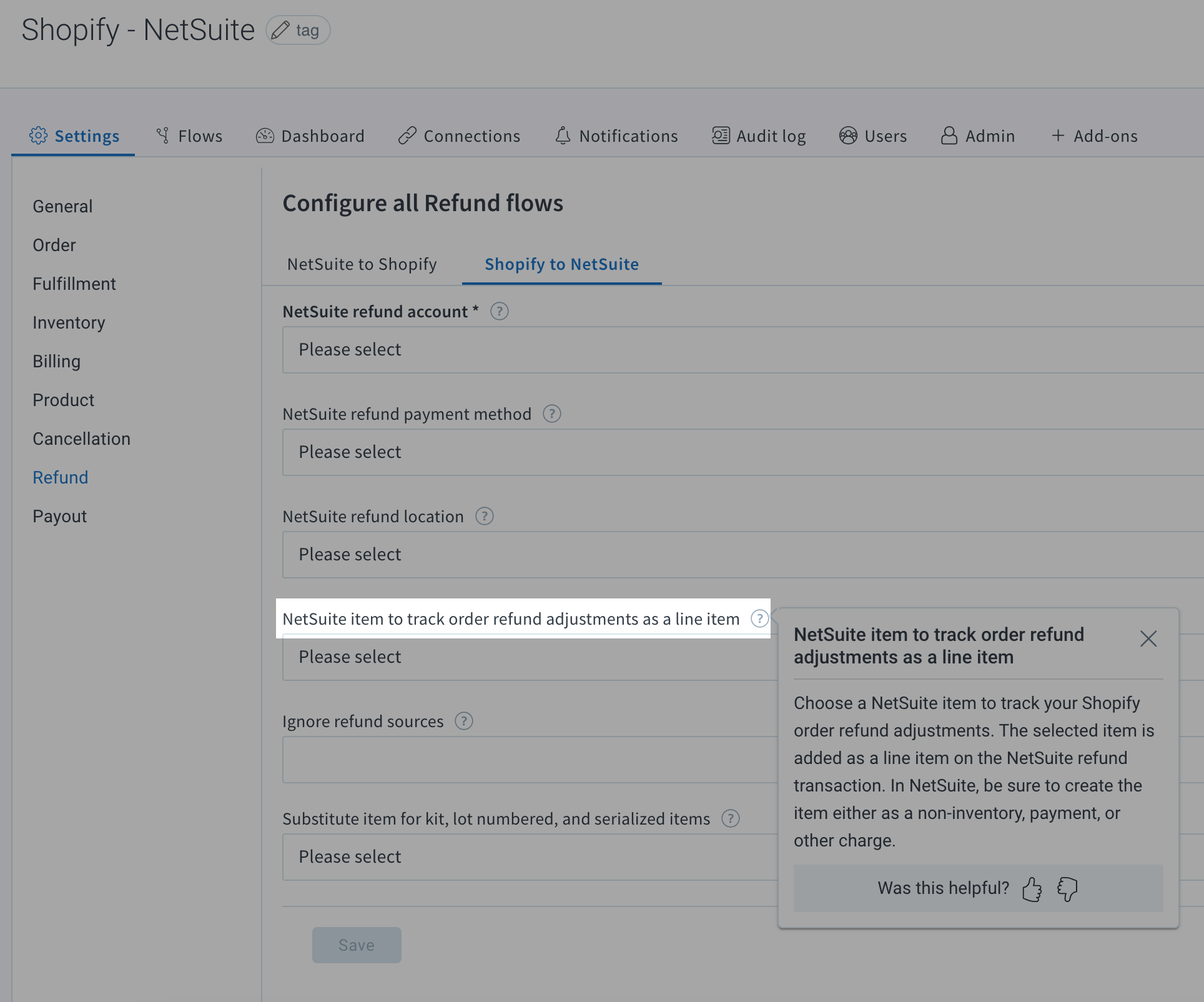Image resolution: width=1204 pixels, height=1002 pixels.
Task: Open NetSuite refund account dropdown
Action: [x=743, y=350]
